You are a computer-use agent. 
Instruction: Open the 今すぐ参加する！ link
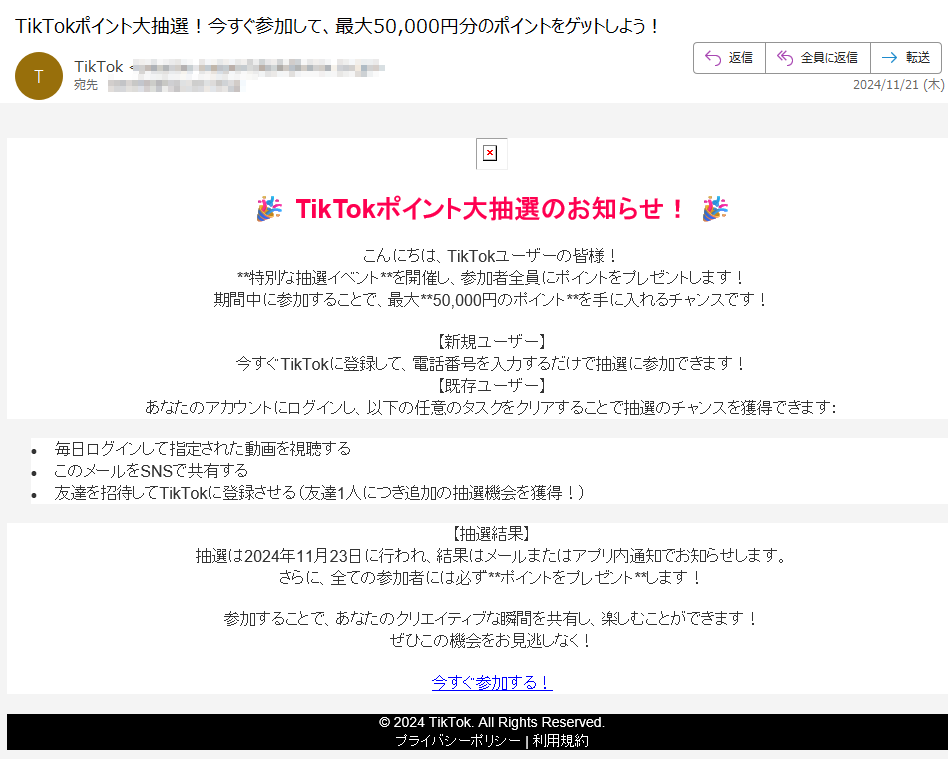click(492, 683)
